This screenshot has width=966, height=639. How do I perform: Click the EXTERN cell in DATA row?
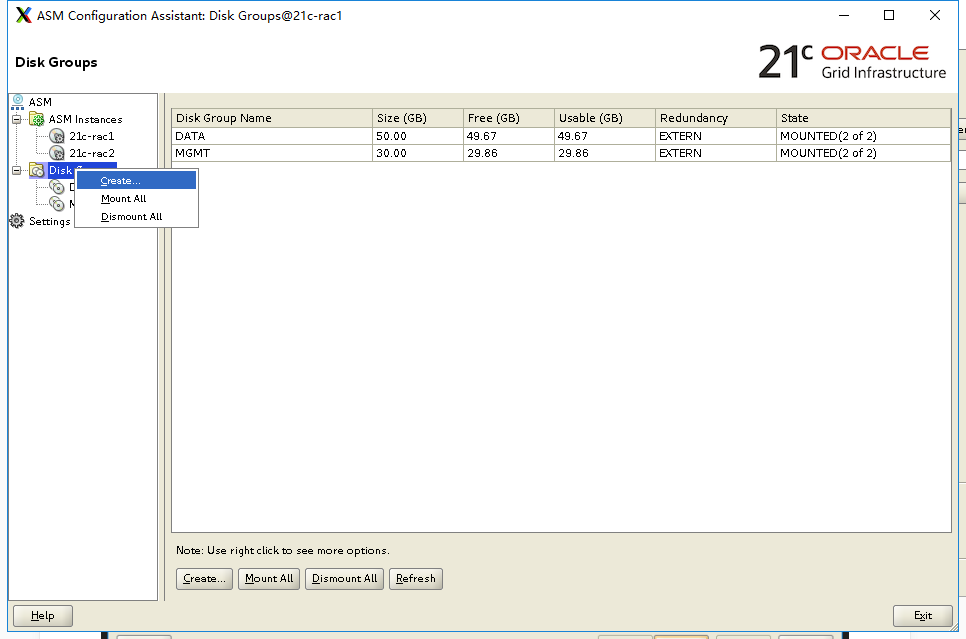point(716,136)
